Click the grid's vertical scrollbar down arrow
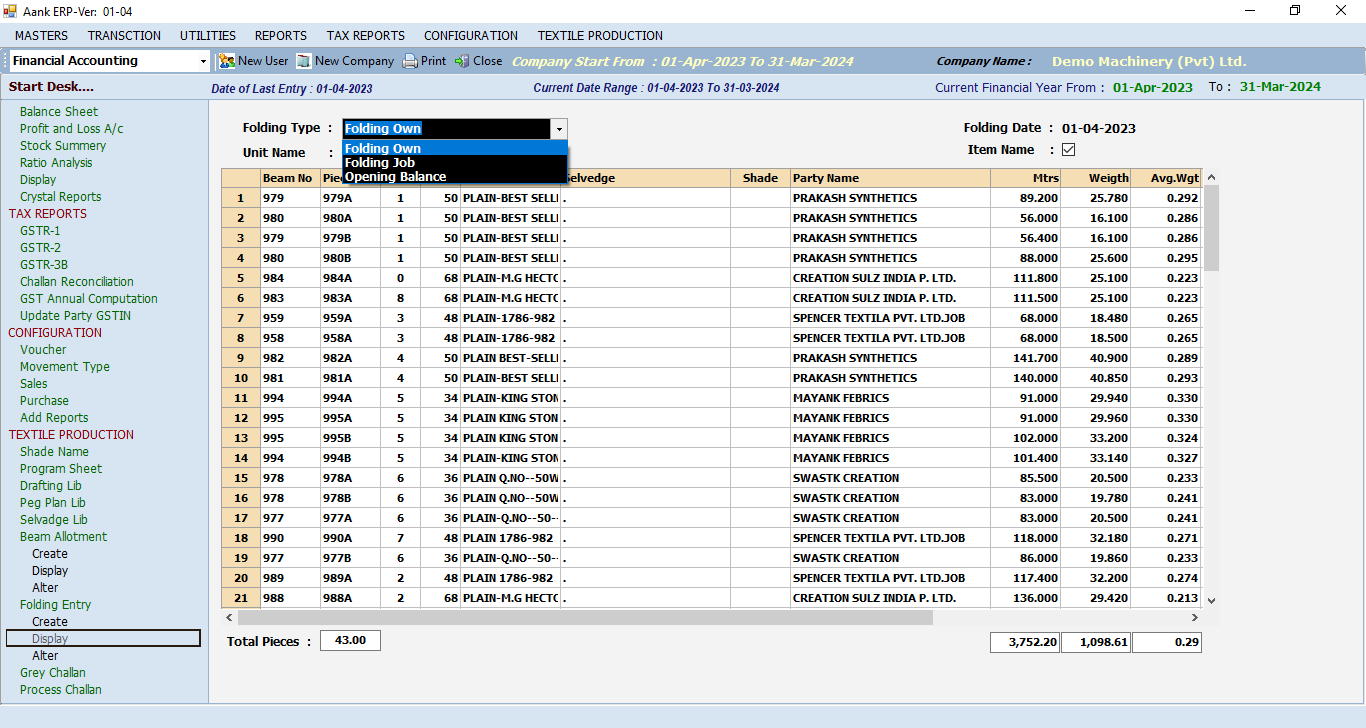 pyautogui.click(x=1211, y=600)
